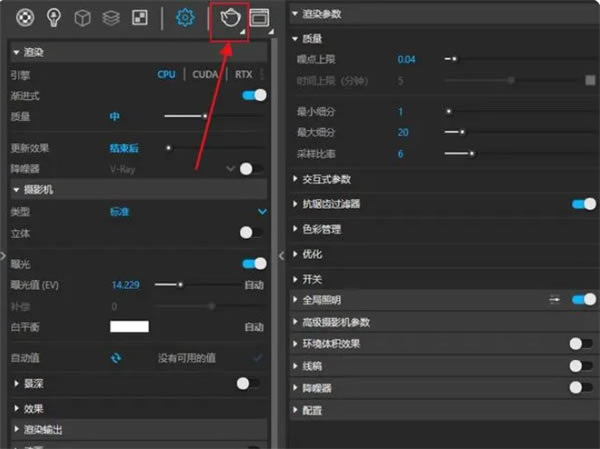Toggle the 立体 stereo switch
Viewport: 600px width, 449px height.
point(251,232)
